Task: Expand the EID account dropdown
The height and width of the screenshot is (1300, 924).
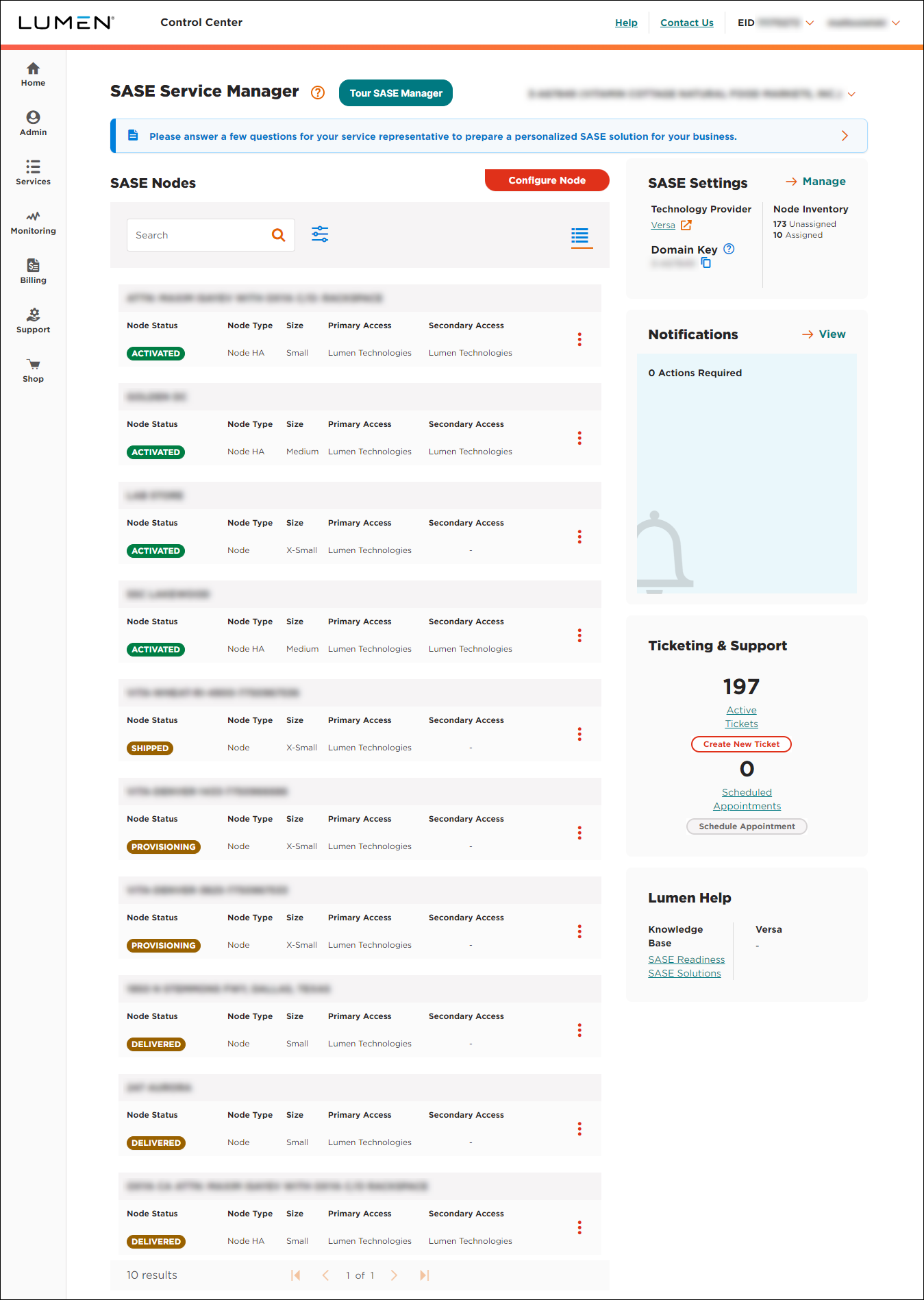Action: coord(810,23)
